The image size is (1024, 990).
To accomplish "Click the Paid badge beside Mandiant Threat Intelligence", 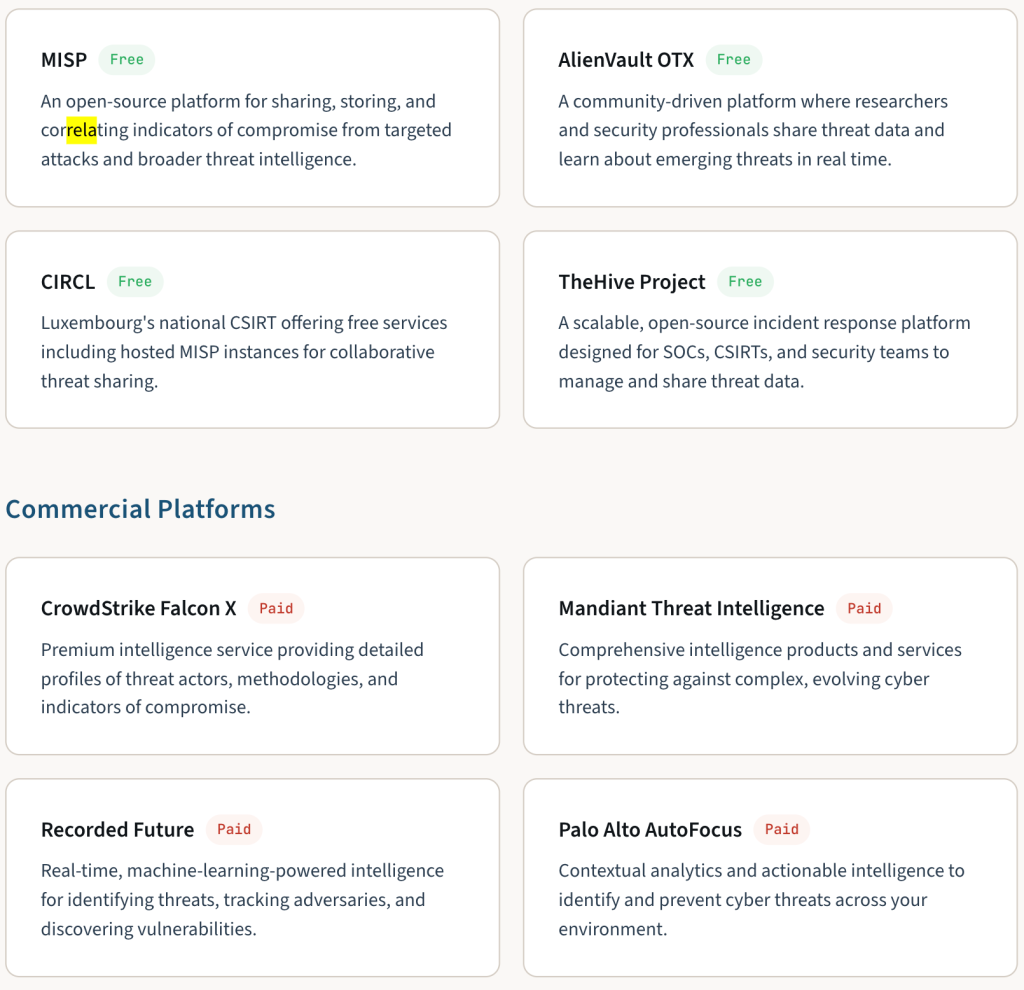I will click(x=864, y=608).
